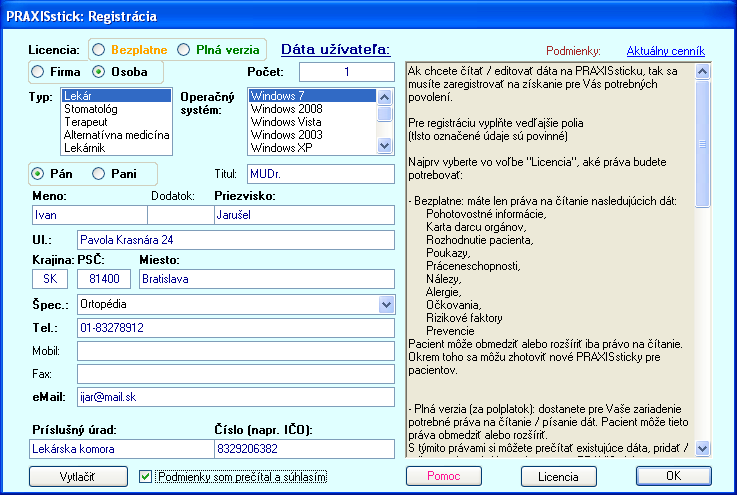Open the Špec. Ortopédia dropdown arrow
The height and width of the screenshot is (495, 737).
(x=386, y=305)
